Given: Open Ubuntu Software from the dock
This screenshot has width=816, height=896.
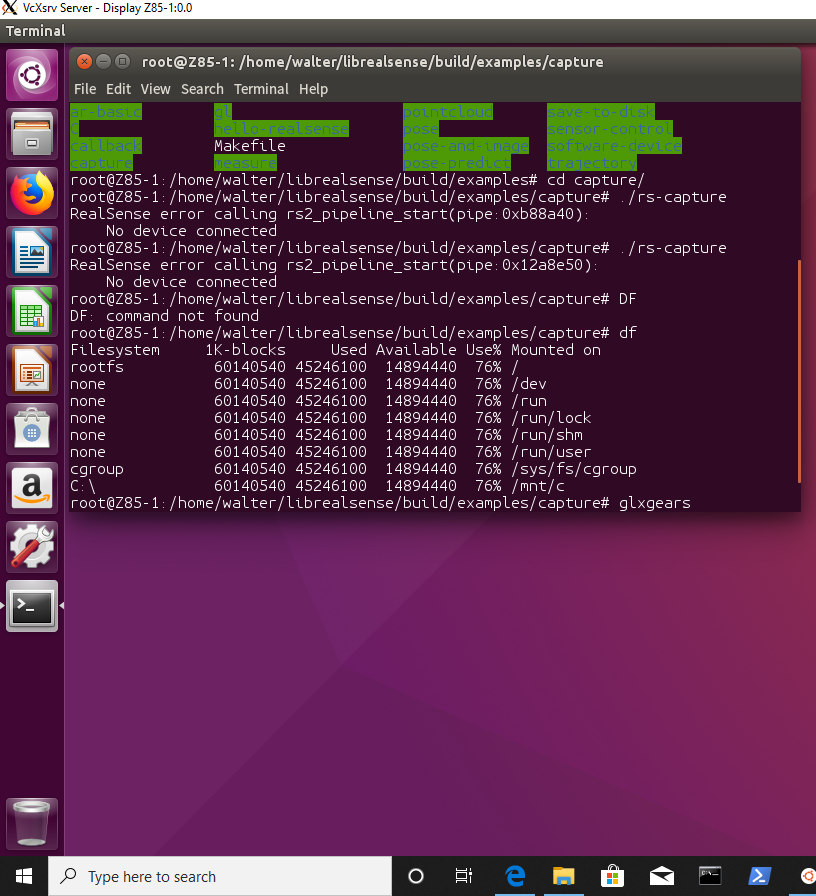Looking at the screenshot, I should pos(31,429).
